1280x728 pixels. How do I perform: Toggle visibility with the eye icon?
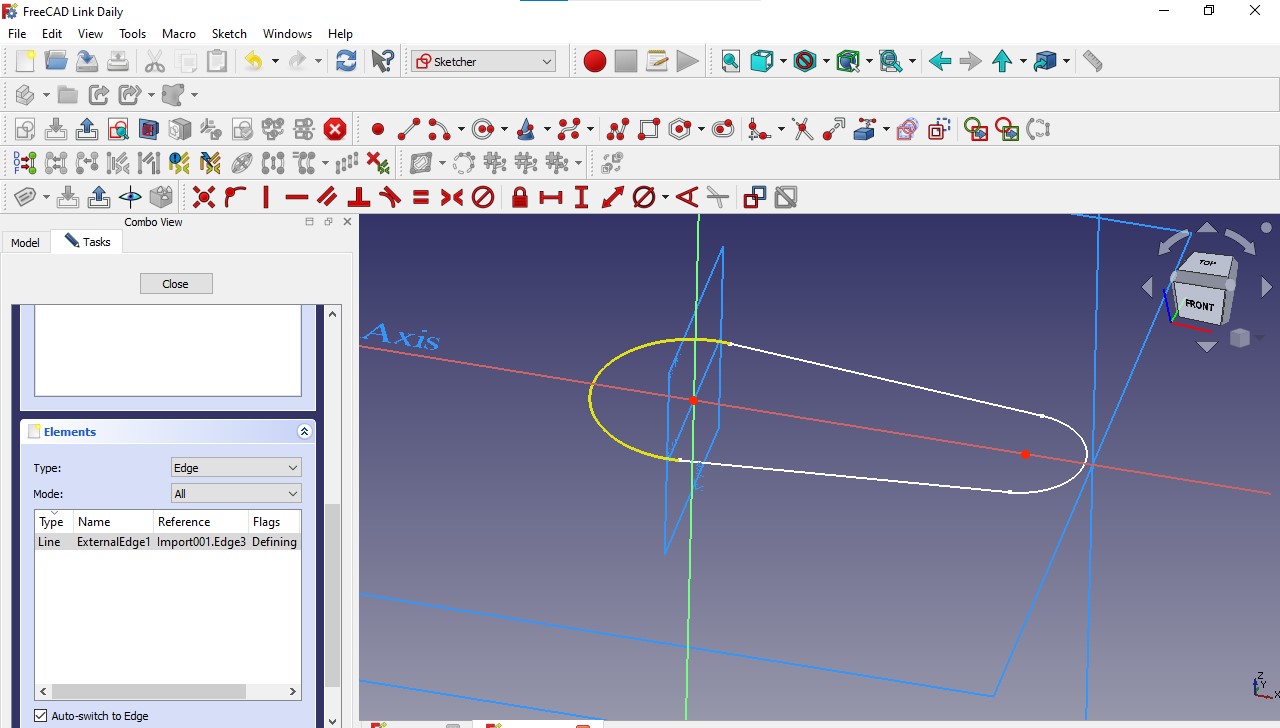point(129,196)
